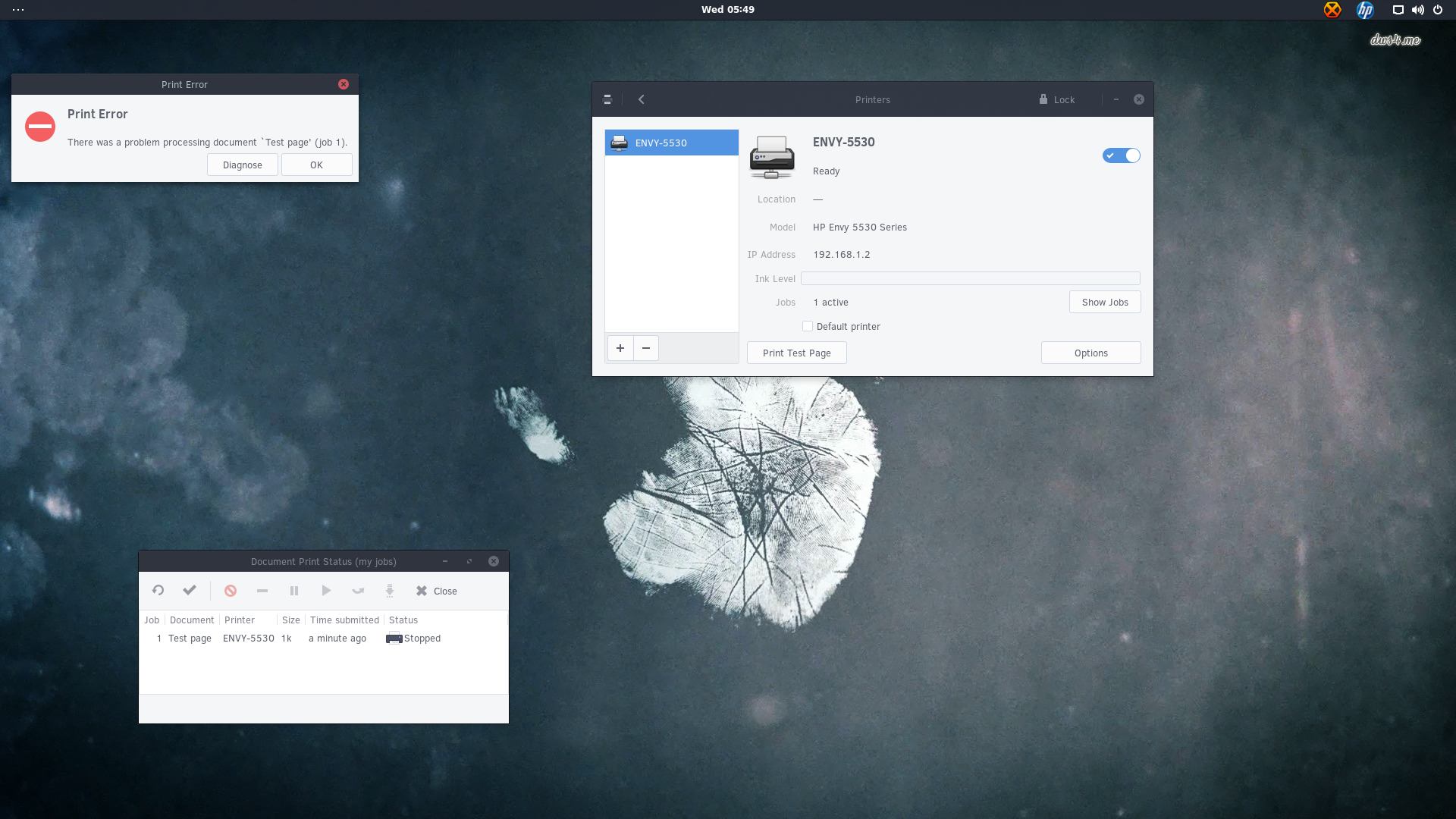The width and height of the screenshot is (1456, 819).
Task: Click the Refresh icon in Document Print Status
Action: point(158,590)
